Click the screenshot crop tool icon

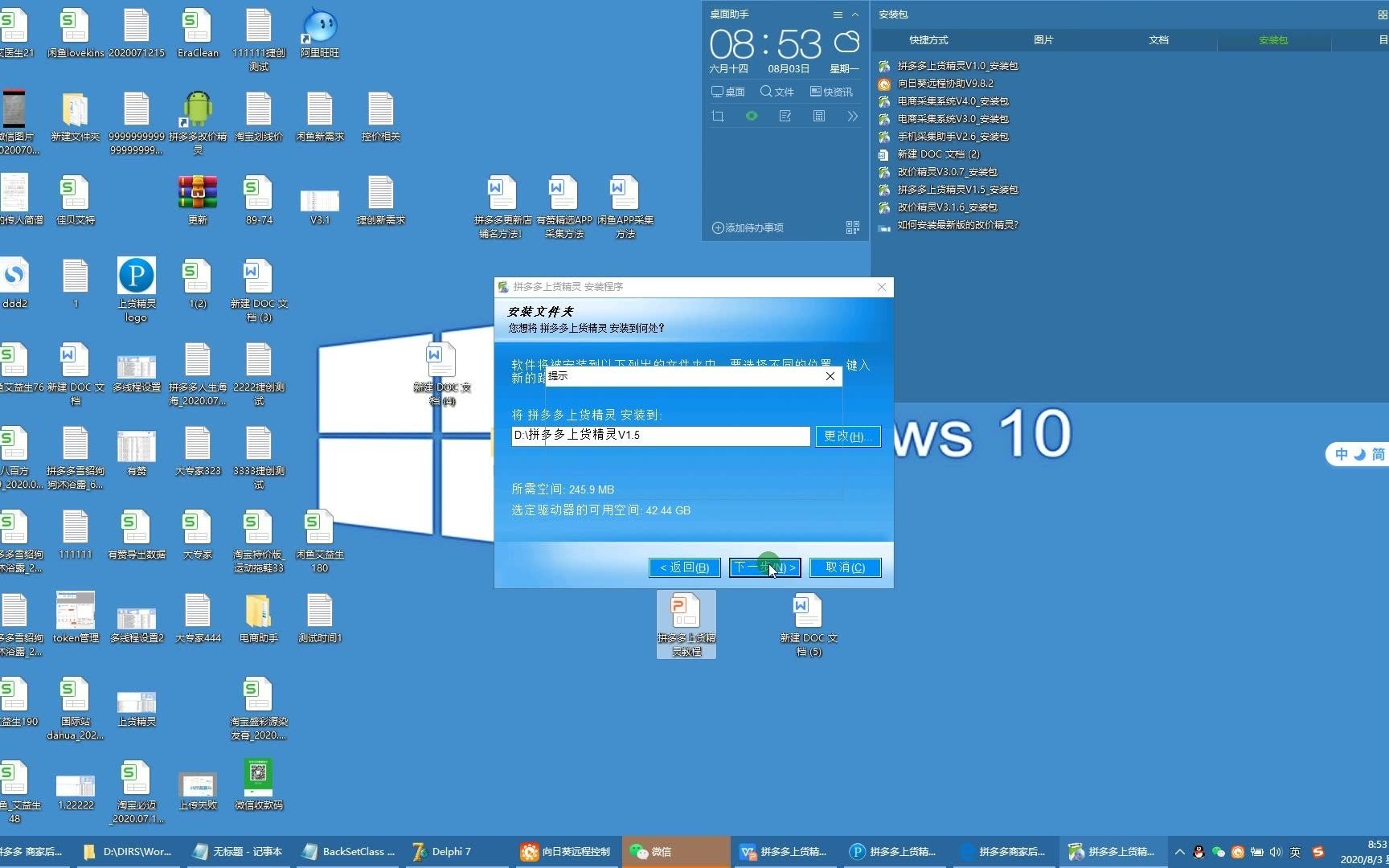718,117
